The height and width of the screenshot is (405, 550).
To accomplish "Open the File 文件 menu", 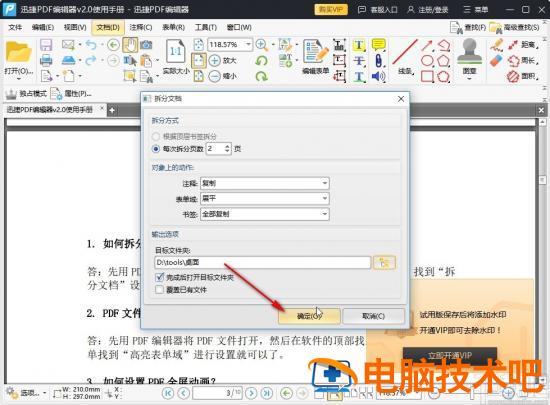I will click(x=15, y=27).
